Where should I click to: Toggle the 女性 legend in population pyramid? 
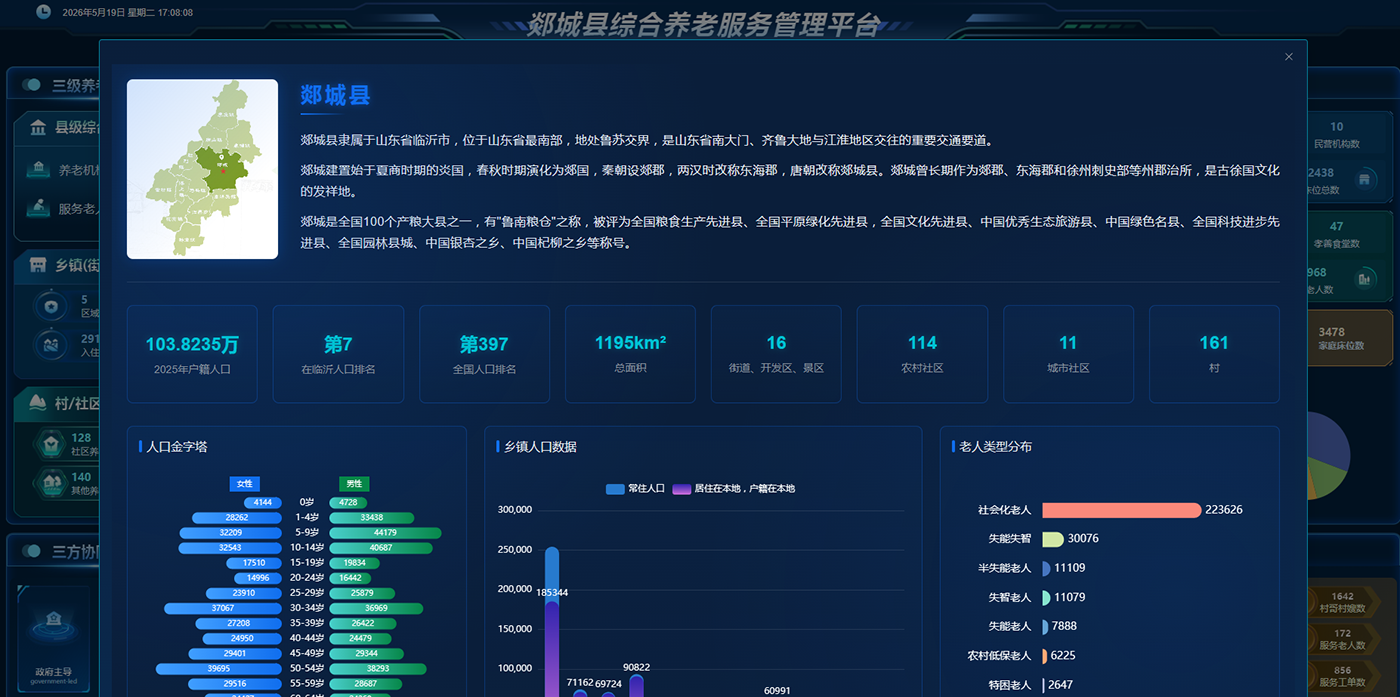coord(244,484)
